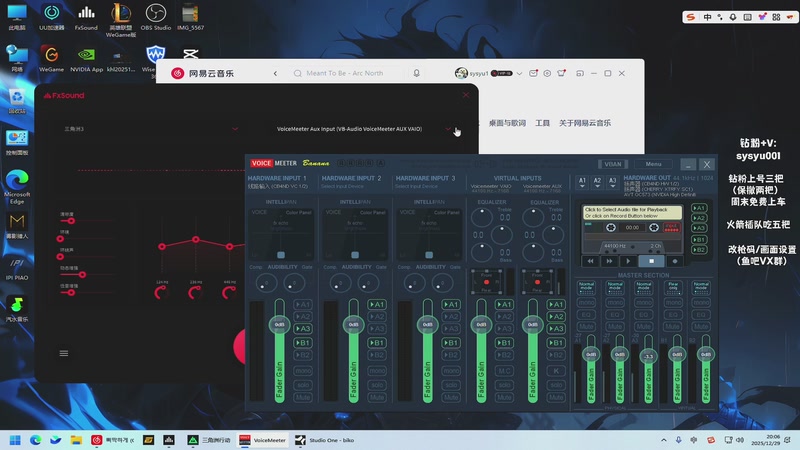Viewport: 800px width, 450px height.
Task: Toggle B2 routing next to the cassette recorder
Action: click(699, 249)
